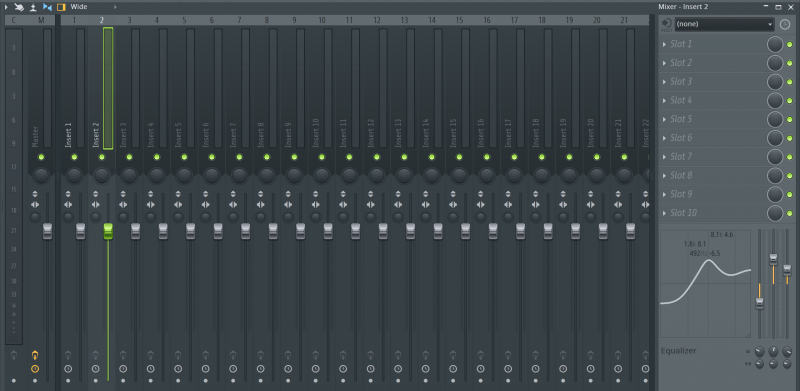Click the Insert 11 stereo separation knob
800x391 pixels.
(x=343, y=217)
